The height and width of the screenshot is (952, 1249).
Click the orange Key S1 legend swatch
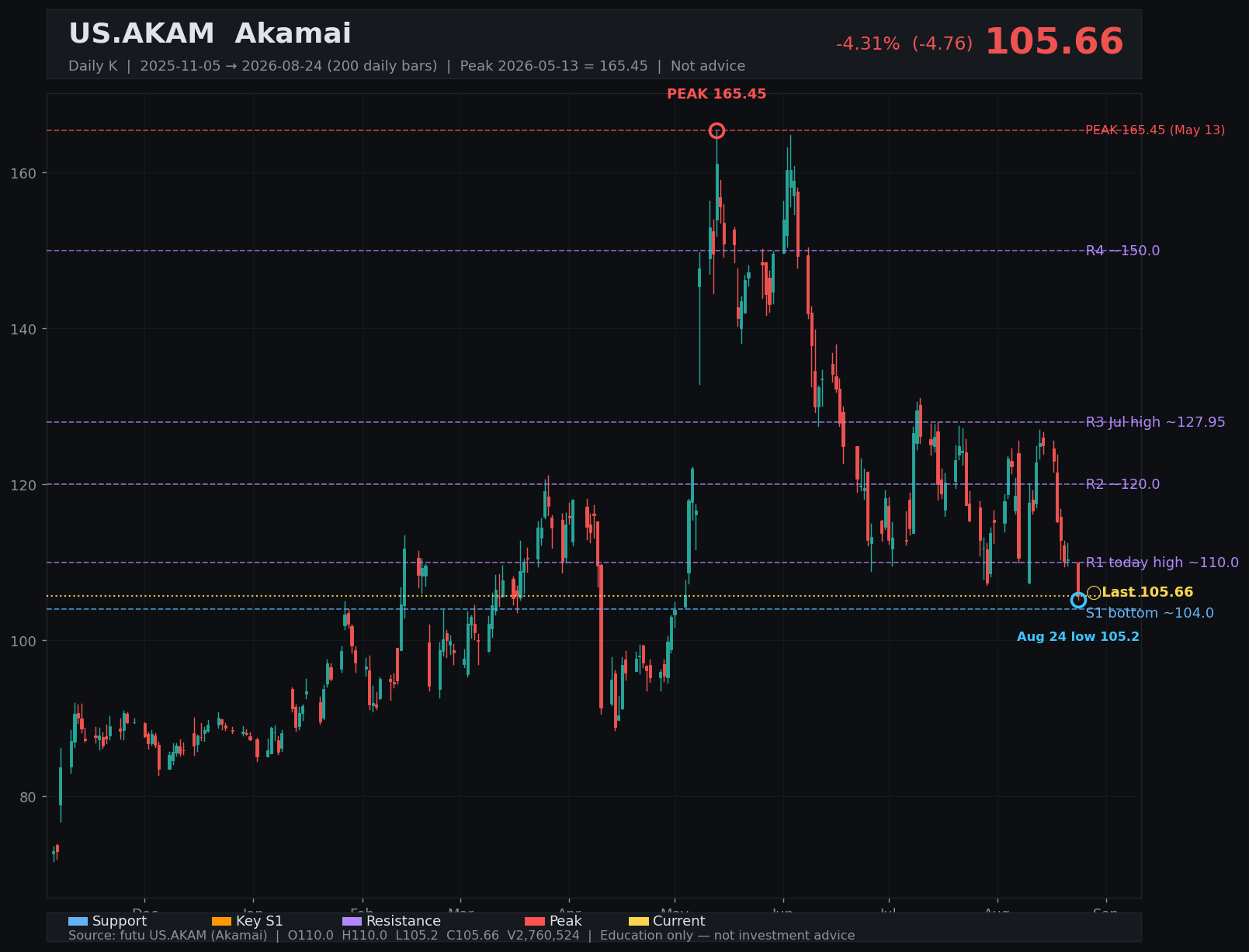(x=222, y=922)
